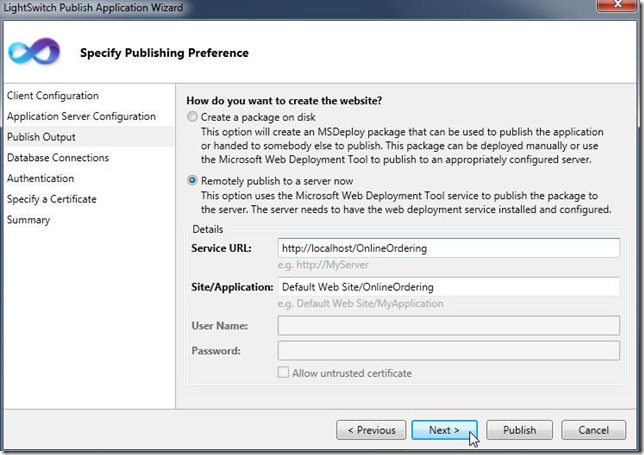Viewport: 644px width, 455px height.
Task: Cancel the publish wizard
Action: coord(593,430)
